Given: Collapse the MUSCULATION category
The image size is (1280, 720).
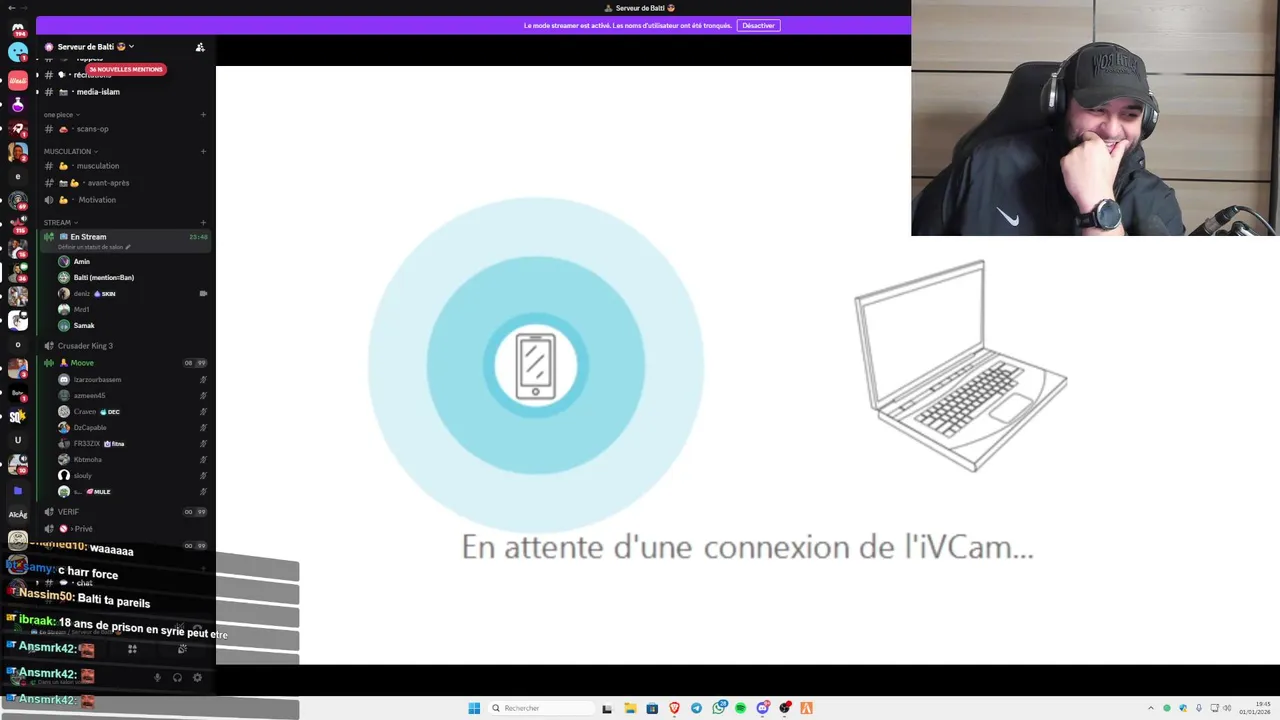Looking at the screenshot, I should (71, 151).
